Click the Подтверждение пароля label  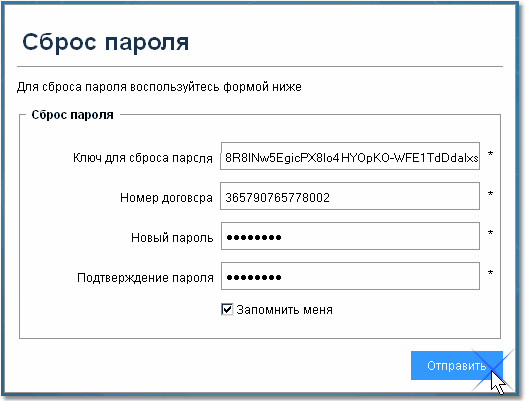[145, 278]
